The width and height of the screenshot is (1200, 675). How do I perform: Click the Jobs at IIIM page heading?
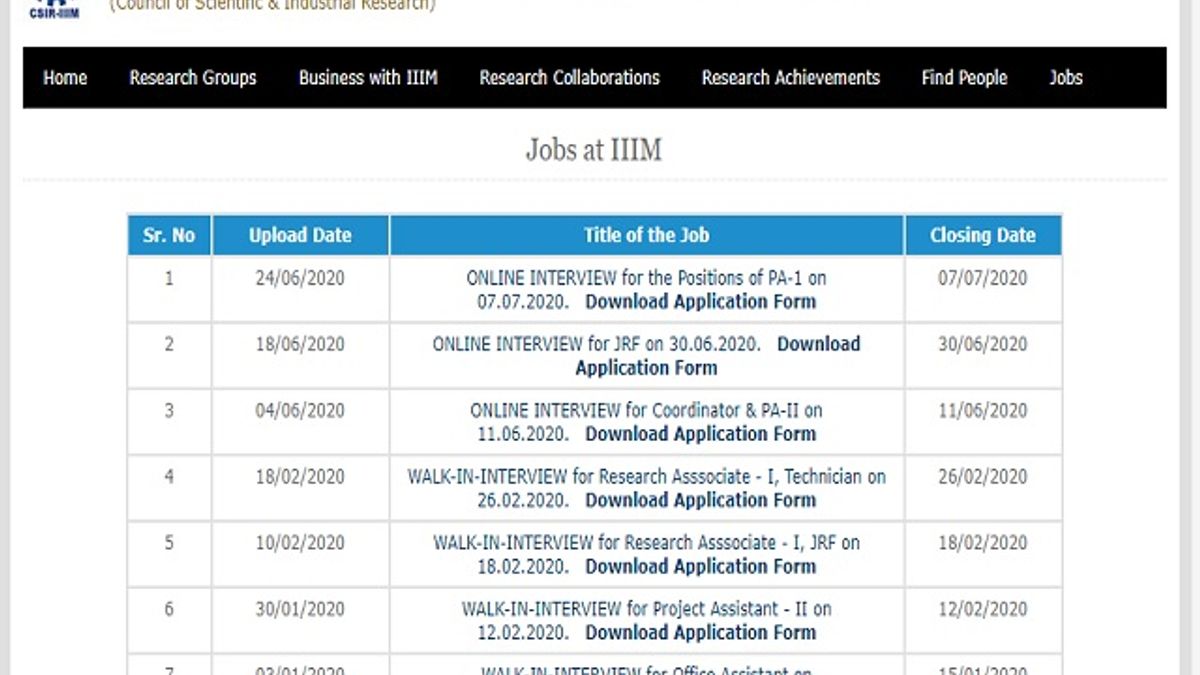click(x=596, y=149)
